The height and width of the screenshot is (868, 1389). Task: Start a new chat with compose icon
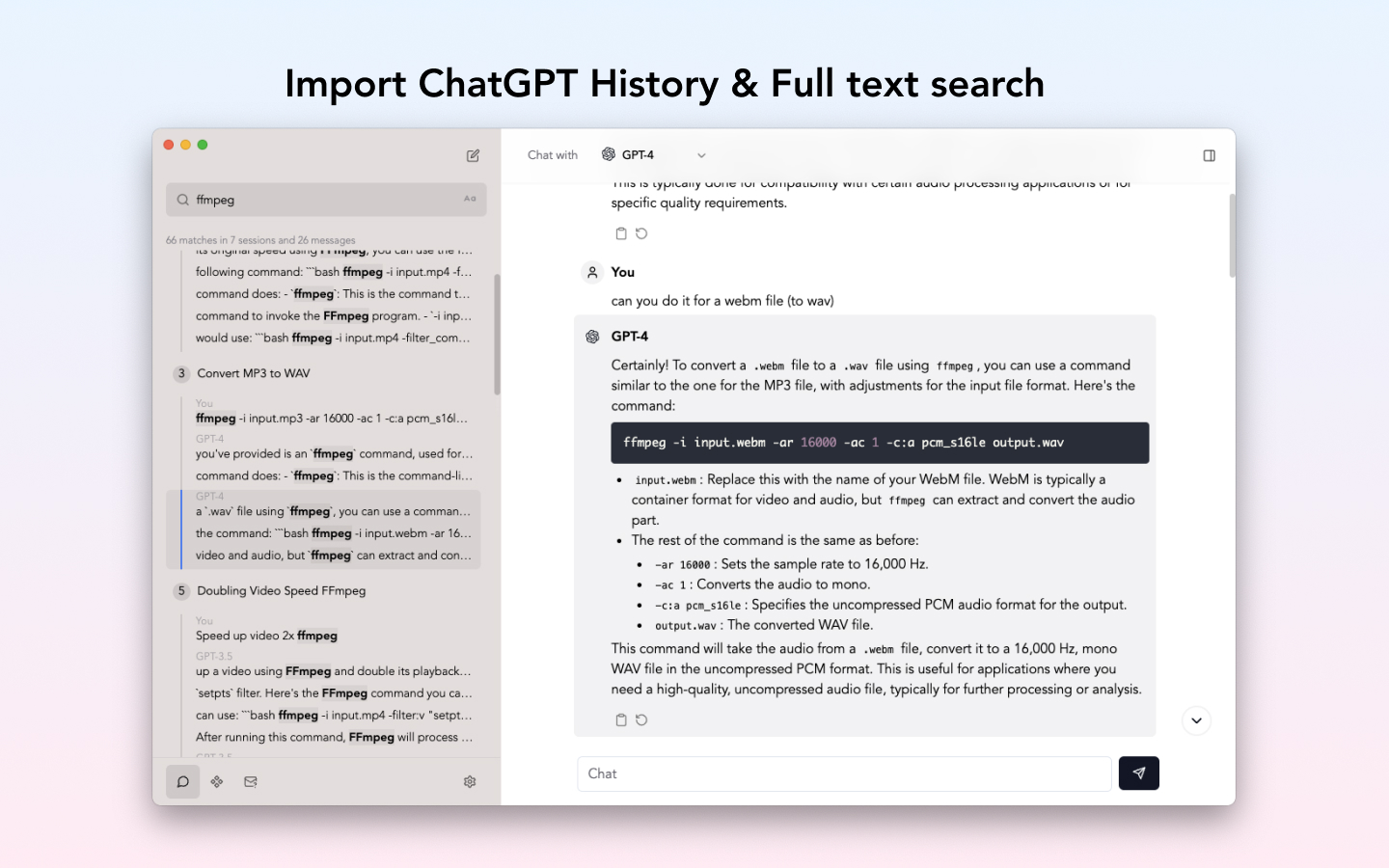pyautogui.click(x=473, y=155)
